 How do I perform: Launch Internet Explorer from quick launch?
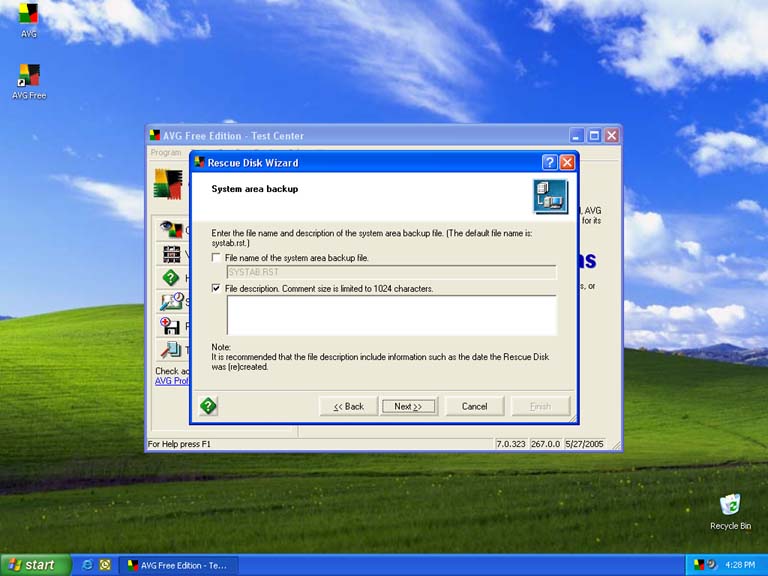pyautogui.click(x=87, y=565)
